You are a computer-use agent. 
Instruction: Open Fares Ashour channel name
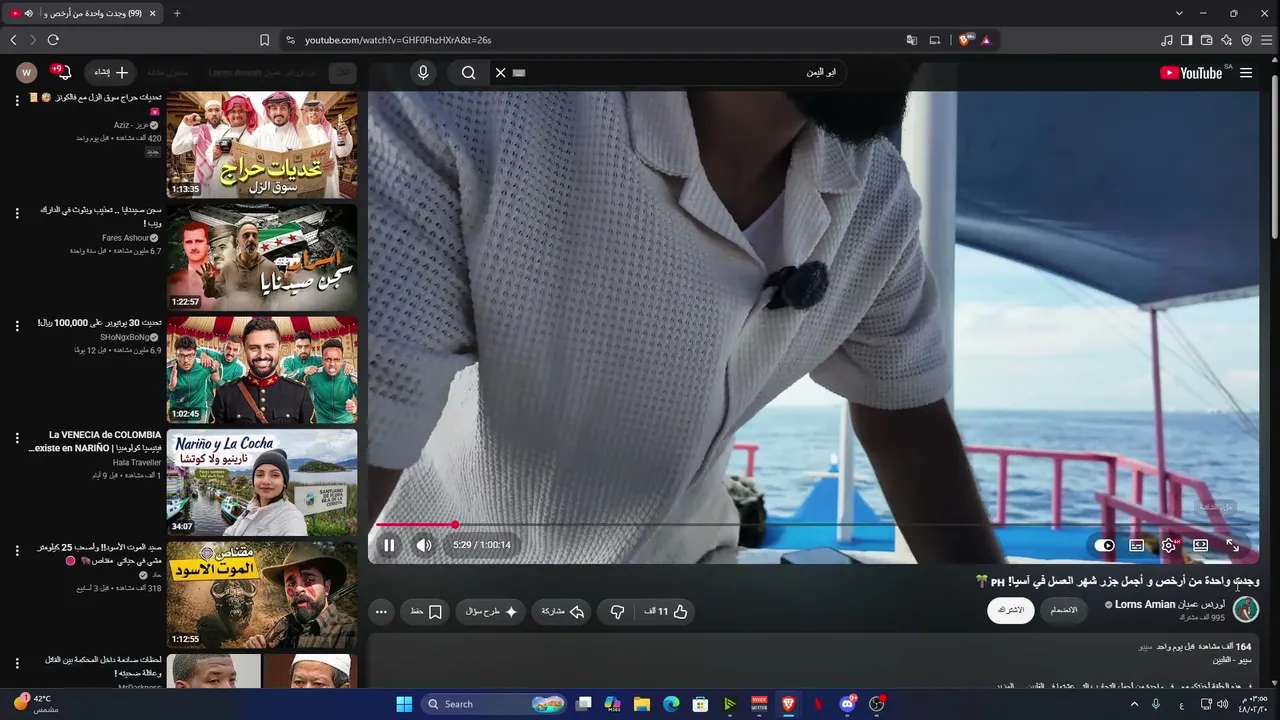(125, 238)
